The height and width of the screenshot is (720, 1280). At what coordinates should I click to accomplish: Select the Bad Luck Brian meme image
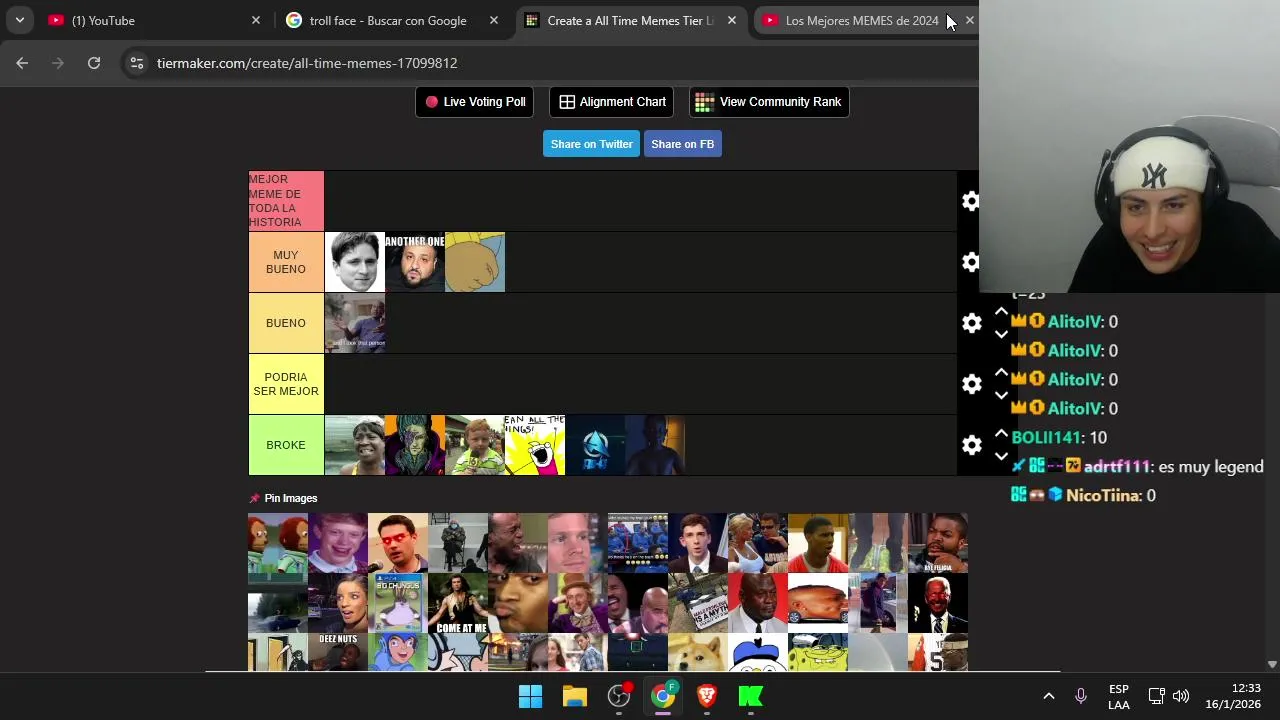coord(338,543)
